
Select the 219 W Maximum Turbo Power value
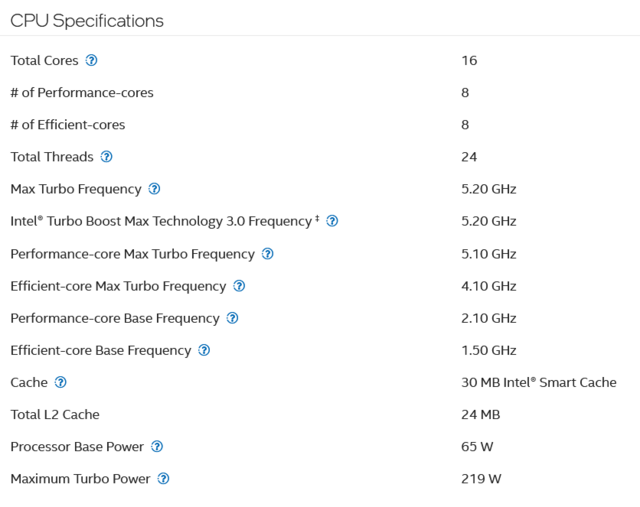481,479
